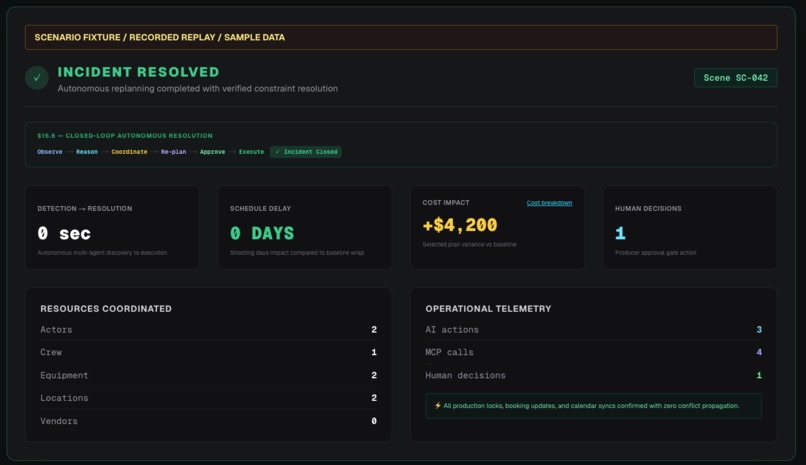The height and width of the screenshot is (465, 806).
Task: Click the MCP calls count value
Action: tap(759, 352)
